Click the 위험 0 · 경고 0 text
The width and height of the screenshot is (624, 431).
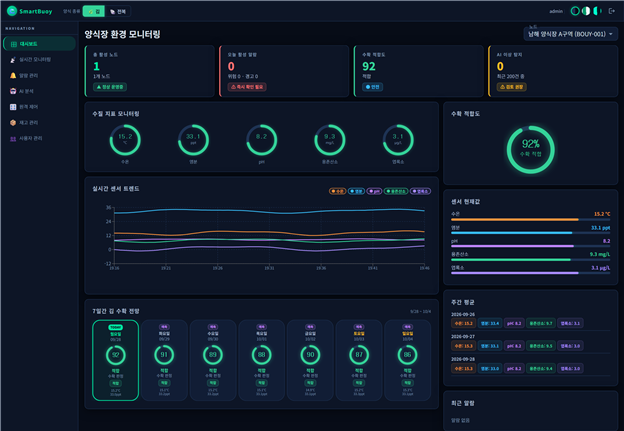pos(243,76)
